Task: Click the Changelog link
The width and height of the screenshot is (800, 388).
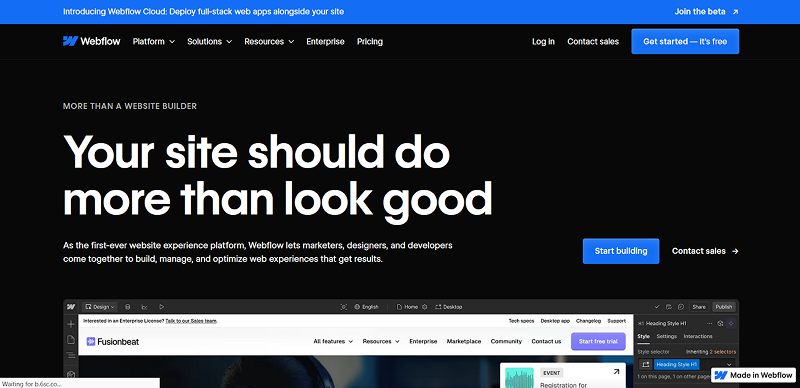Action: click(588, 321)
